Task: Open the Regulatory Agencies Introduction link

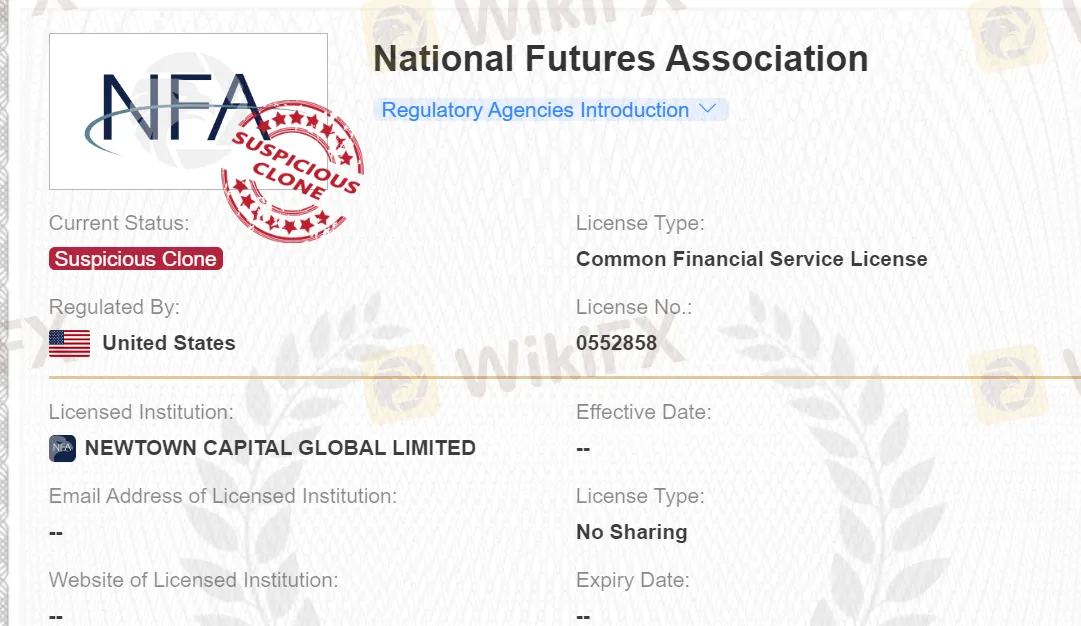Action: tap(535, 110)
